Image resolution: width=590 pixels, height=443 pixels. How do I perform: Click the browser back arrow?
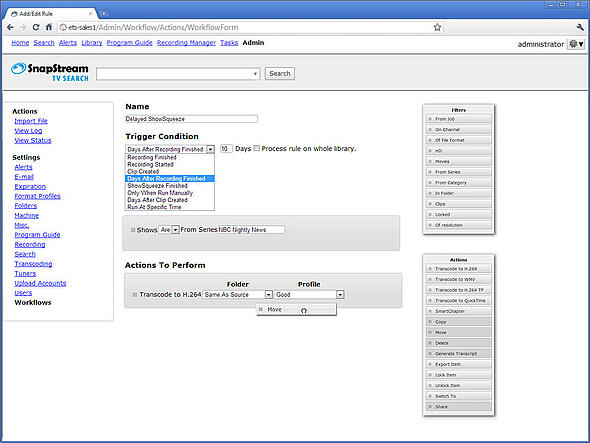click(x=10, y=27)
